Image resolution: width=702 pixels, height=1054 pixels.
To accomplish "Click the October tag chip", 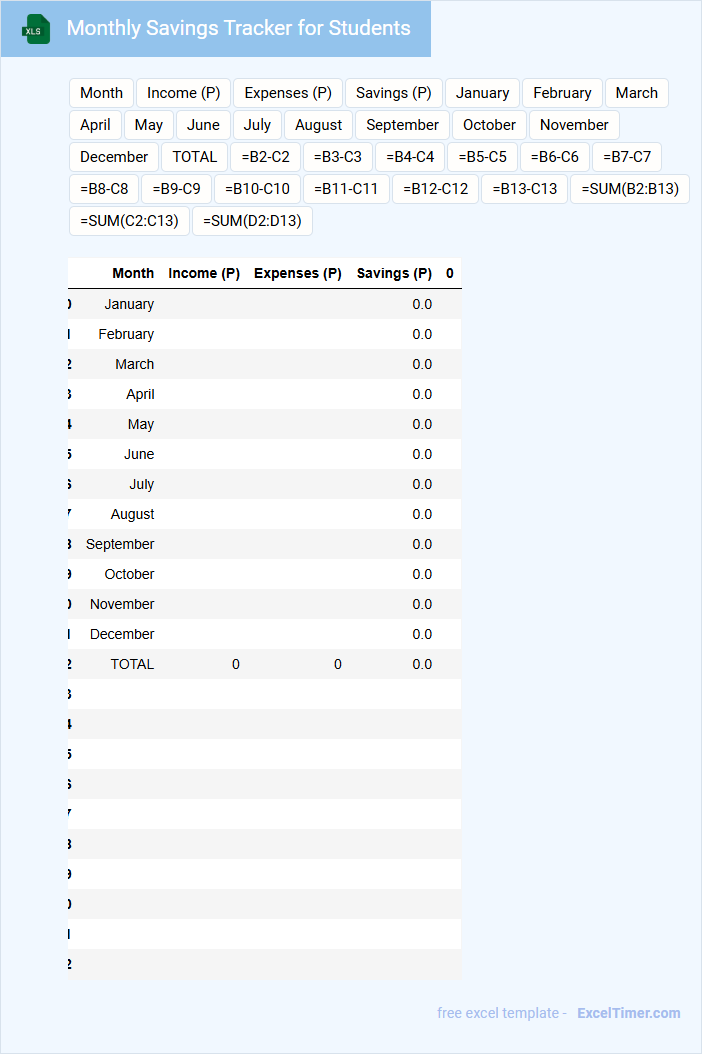I will (489, 125).
